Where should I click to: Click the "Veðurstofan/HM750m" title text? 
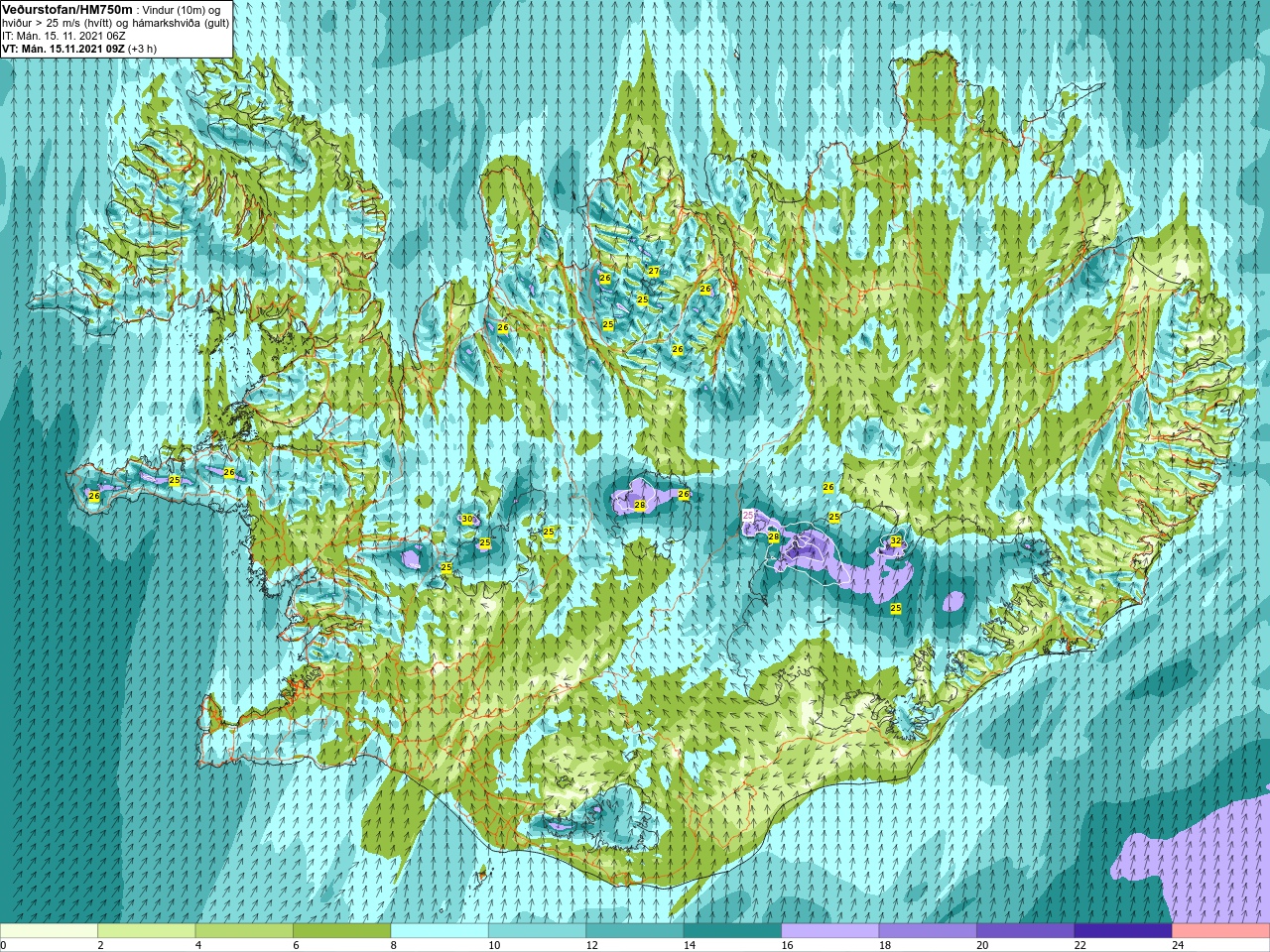pyautogui.click(x=67, y=9)
